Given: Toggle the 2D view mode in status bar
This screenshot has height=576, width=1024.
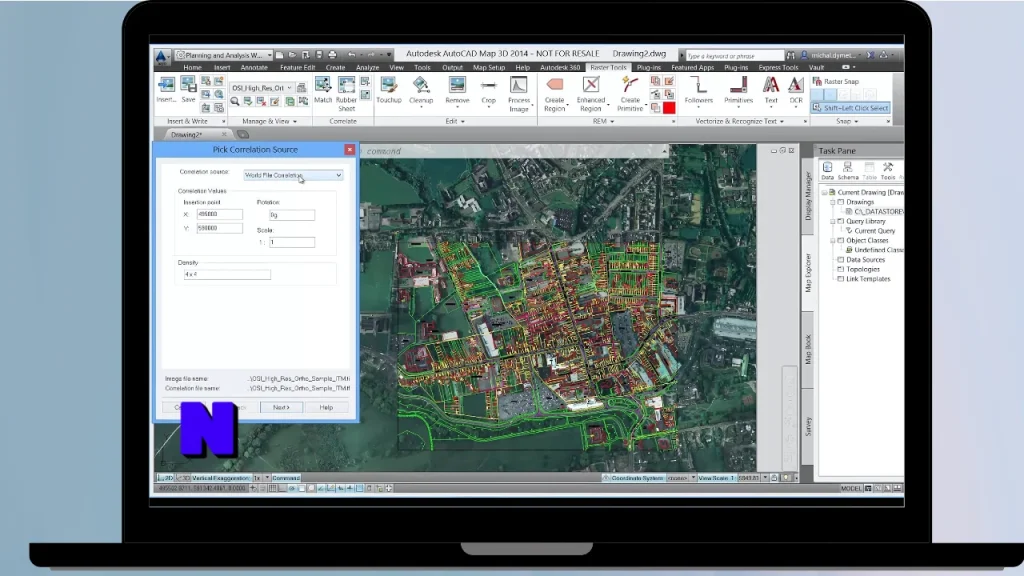Looking at the screenshot, I should 166,478.
